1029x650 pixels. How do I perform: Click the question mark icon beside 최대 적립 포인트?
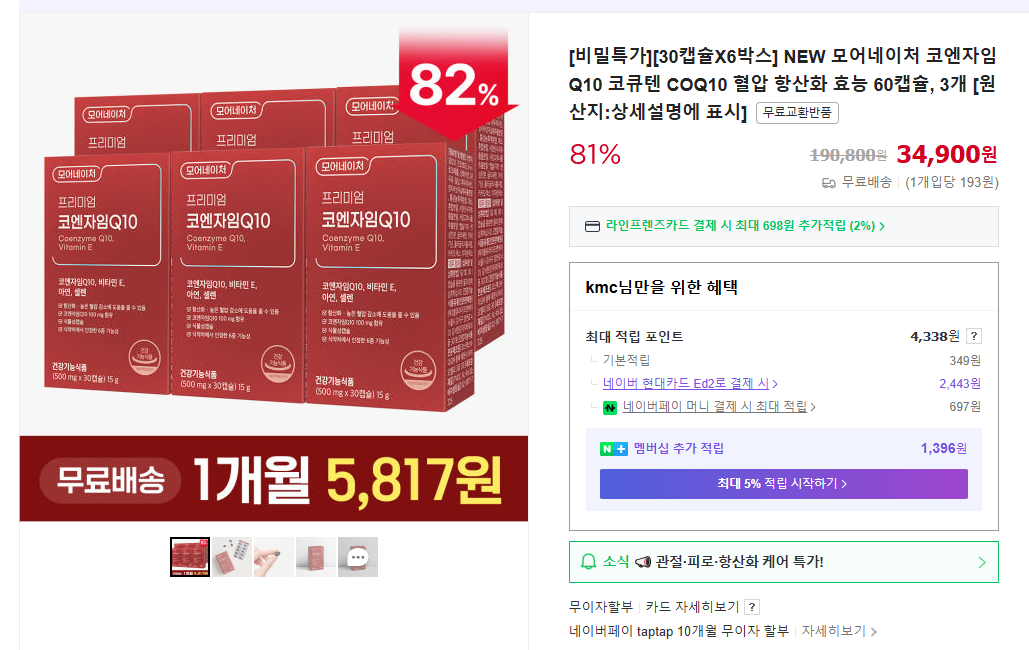(974, 336)
